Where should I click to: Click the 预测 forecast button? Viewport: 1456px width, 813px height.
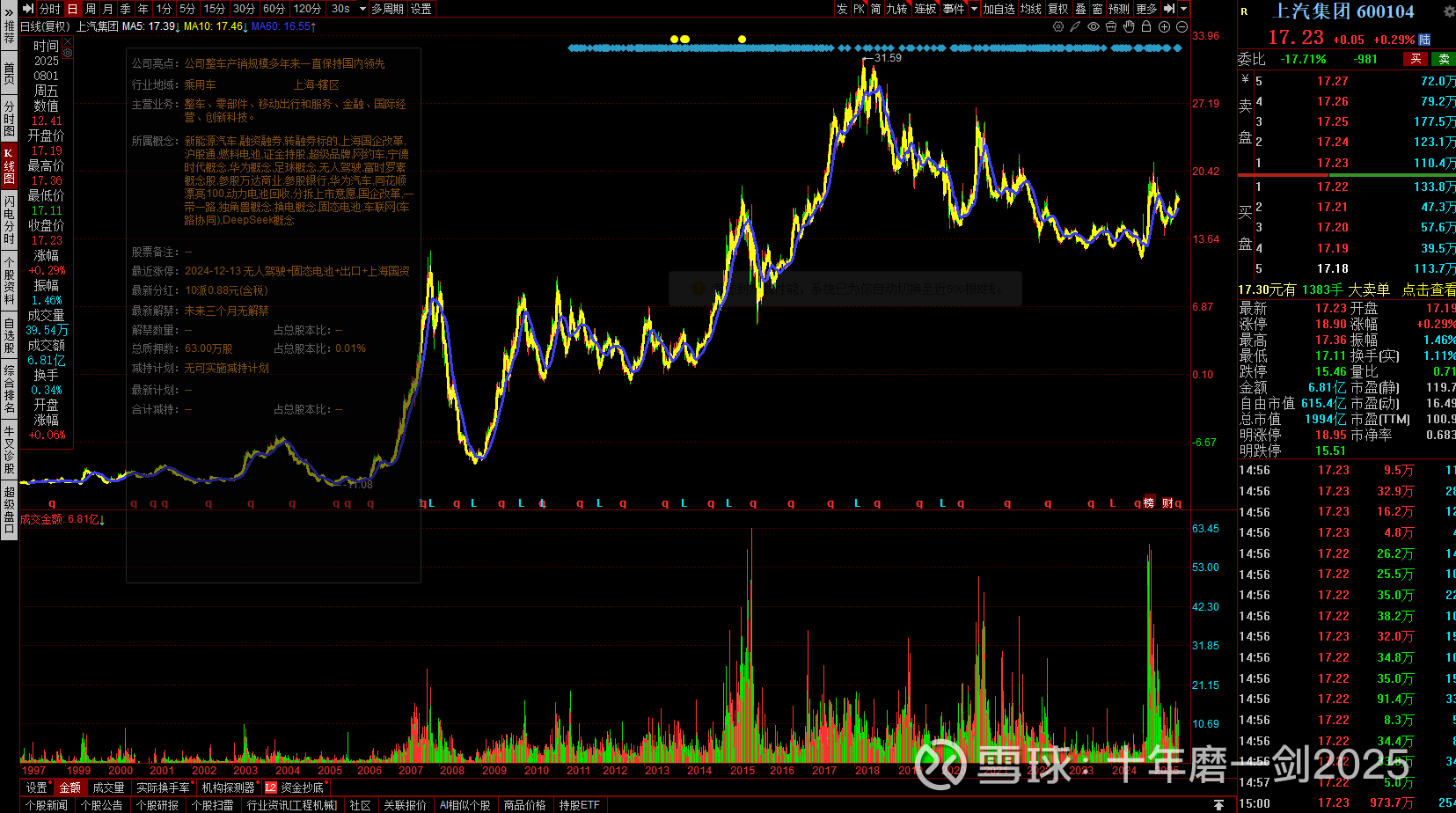point(1118,9)
